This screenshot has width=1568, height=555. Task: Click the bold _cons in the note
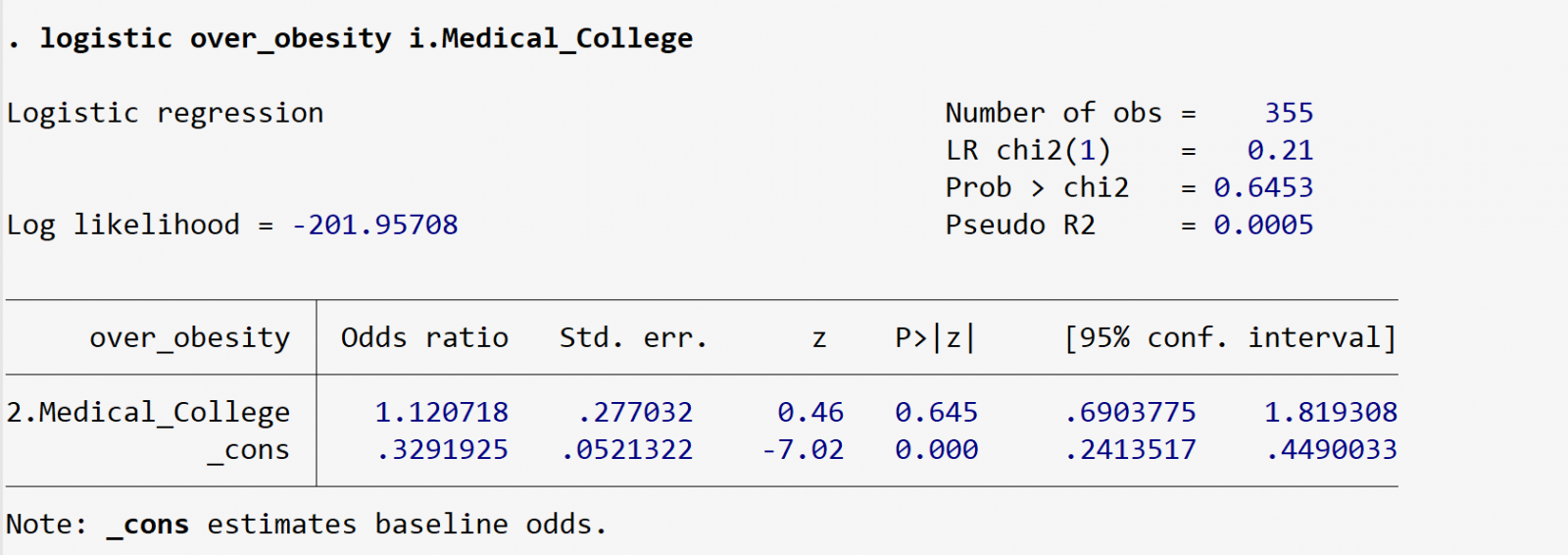pyautogui.click(x=147, y=525)
